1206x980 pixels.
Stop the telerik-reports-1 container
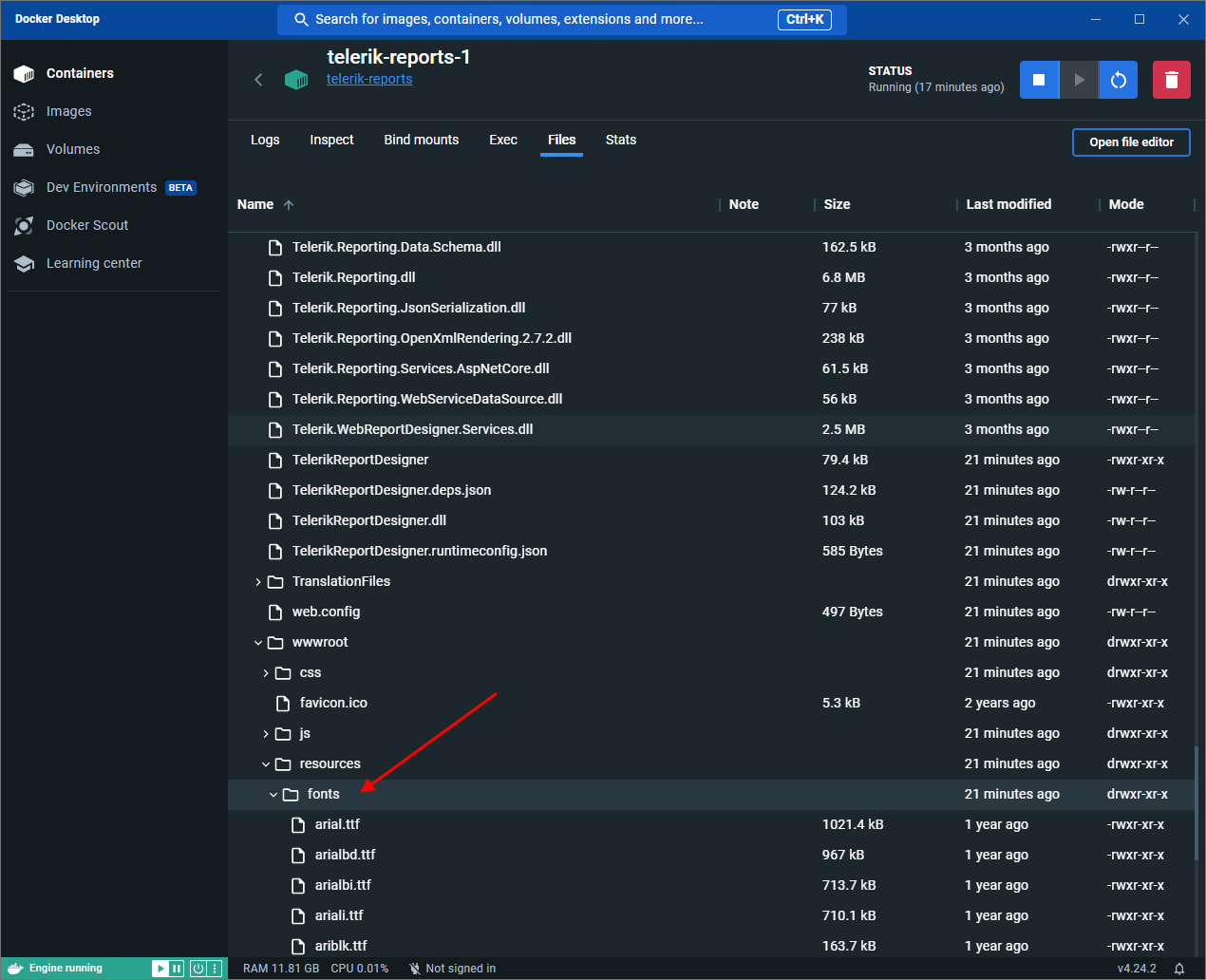[1039, 80]
